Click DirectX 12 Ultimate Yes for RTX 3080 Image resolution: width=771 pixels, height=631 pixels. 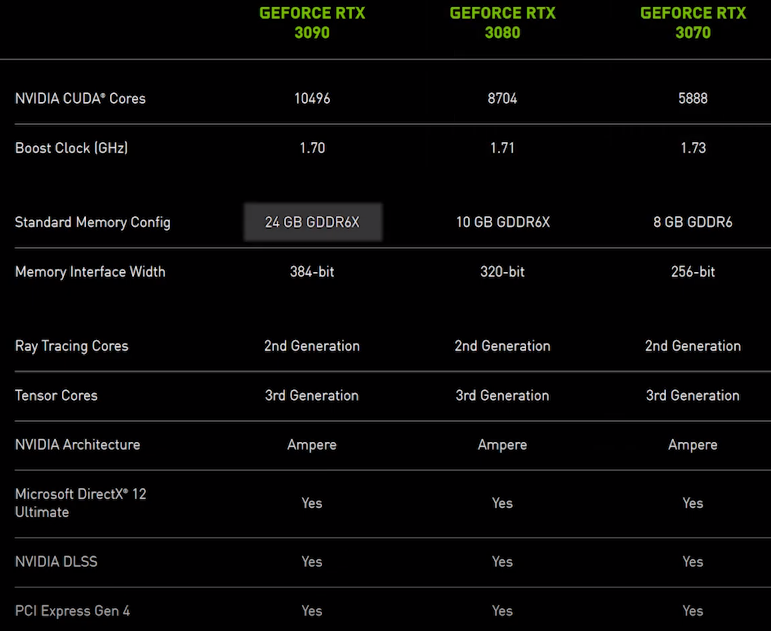pos(503,503)
